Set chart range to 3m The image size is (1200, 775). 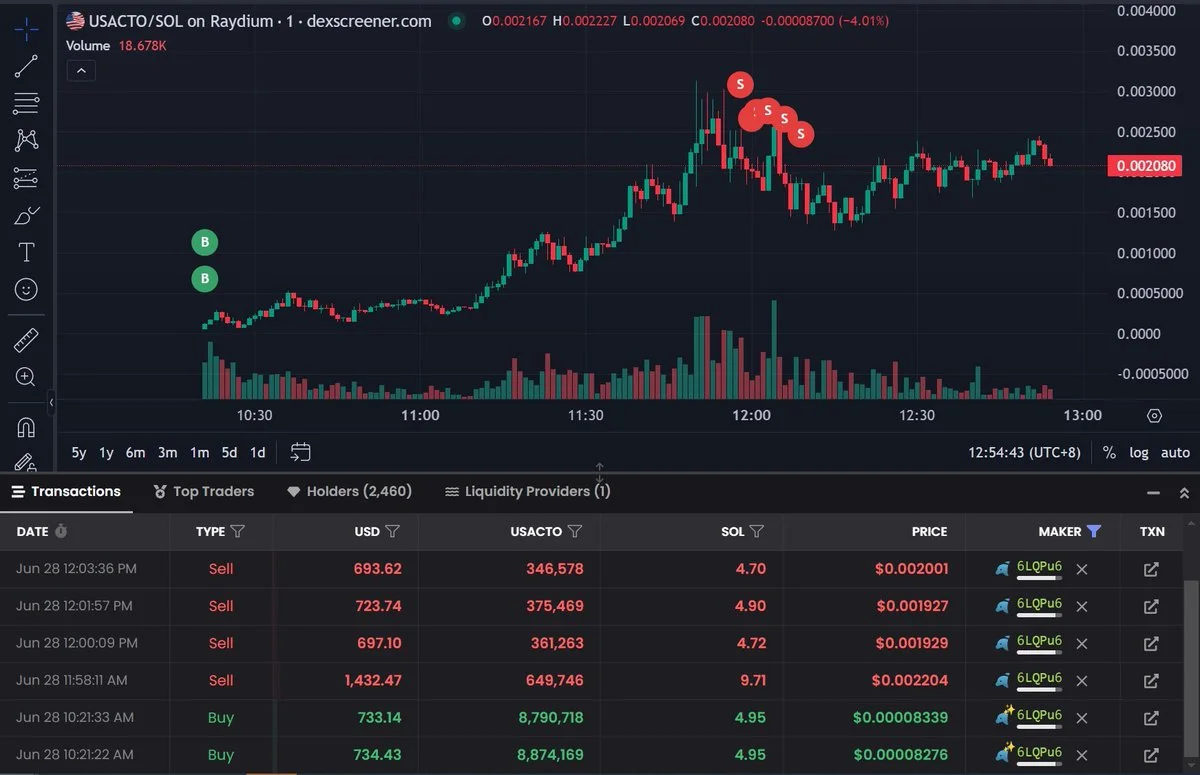point(167,452)
